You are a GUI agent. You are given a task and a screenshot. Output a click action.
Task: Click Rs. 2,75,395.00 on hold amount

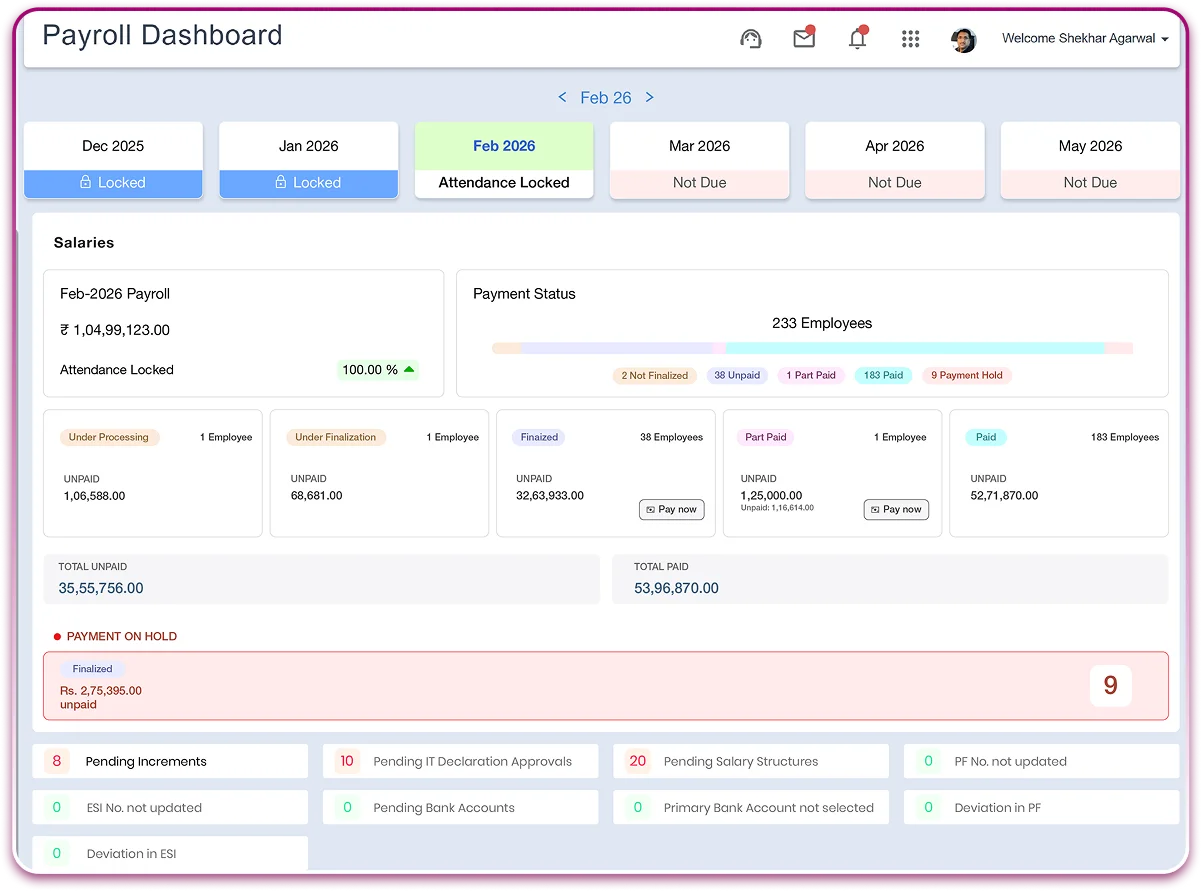(101, 691)
